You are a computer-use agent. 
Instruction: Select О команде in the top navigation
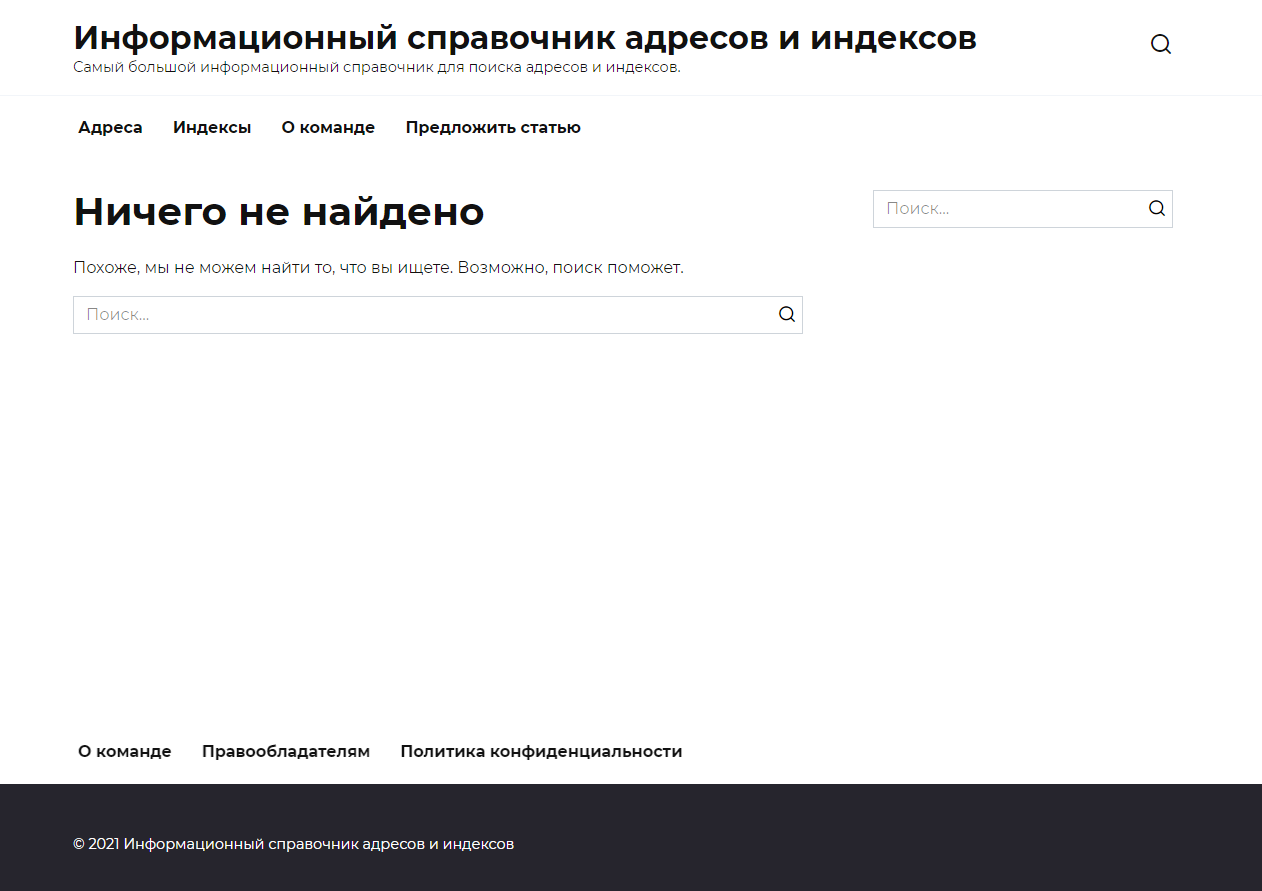pos(328,128)
